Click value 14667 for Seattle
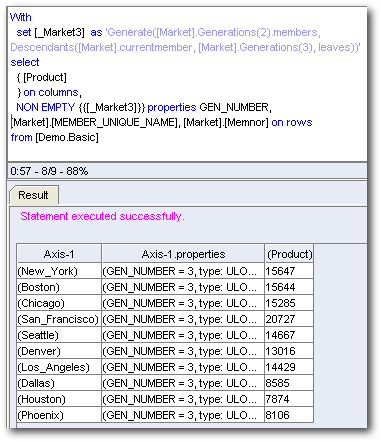Viewport: 381px width, 442px height. (x=289, y=335)
